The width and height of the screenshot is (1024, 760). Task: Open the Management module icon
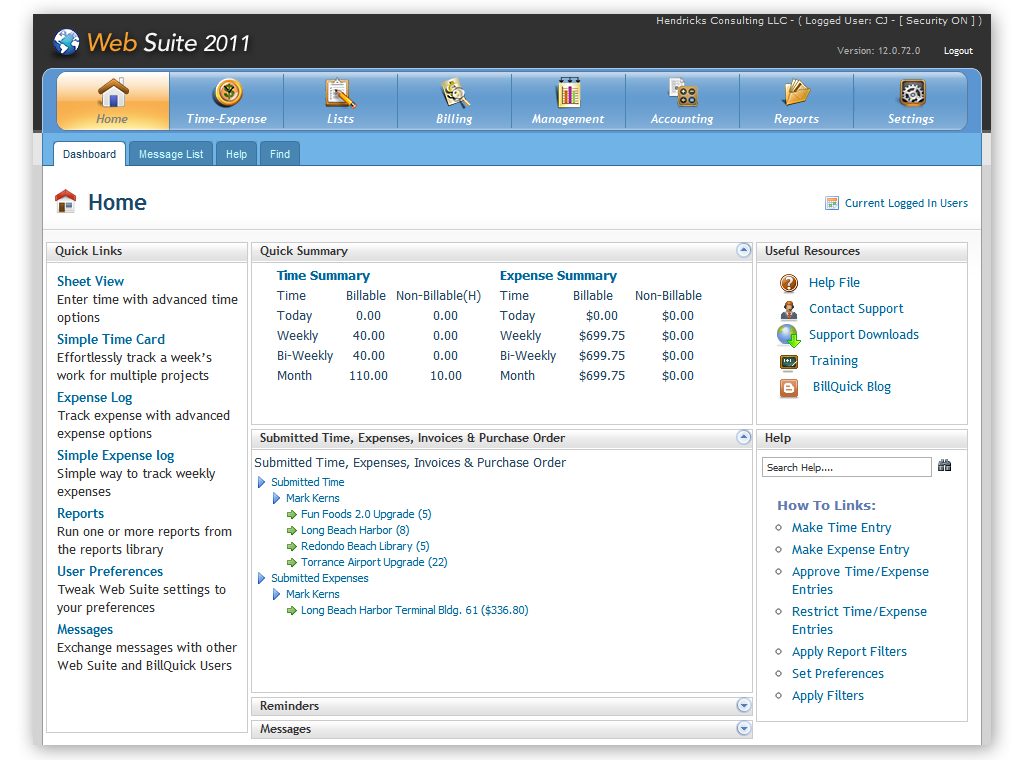pyautogui.click(x=568, y=94)
